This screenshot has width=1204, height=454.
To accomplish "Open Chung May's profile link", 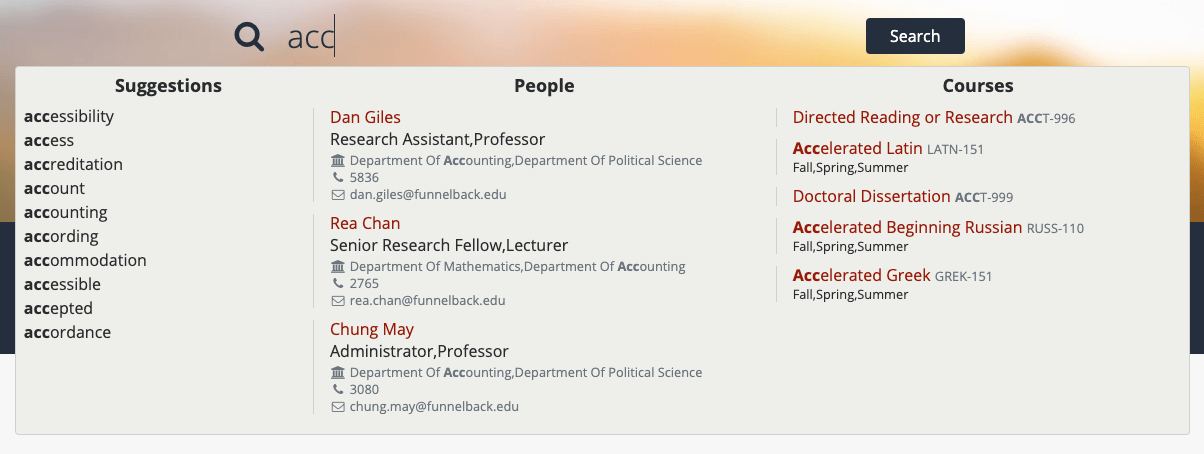I will (372, 329).
